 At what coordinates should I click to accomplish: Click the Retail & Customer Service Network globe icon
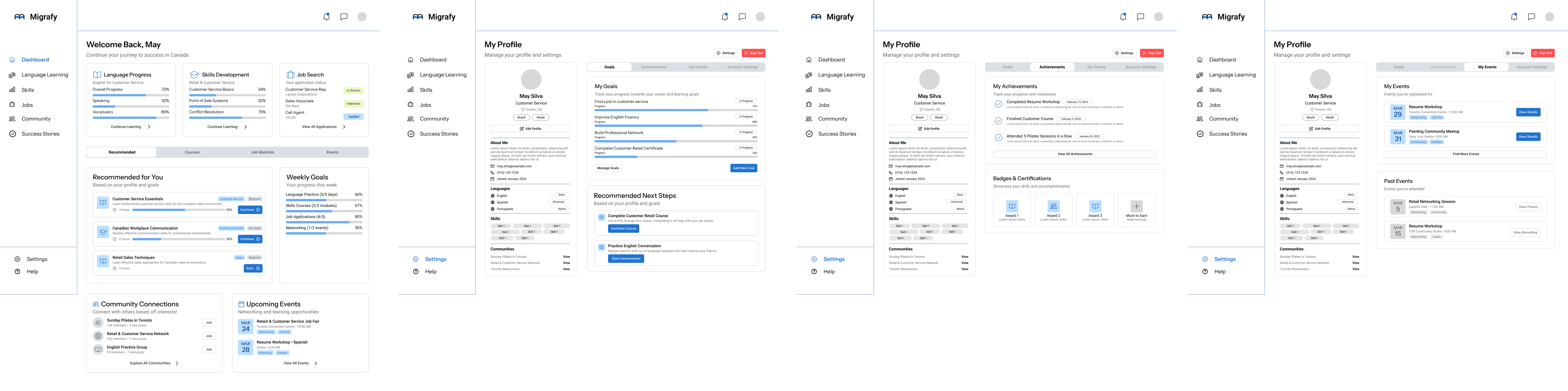pos(98,336)
